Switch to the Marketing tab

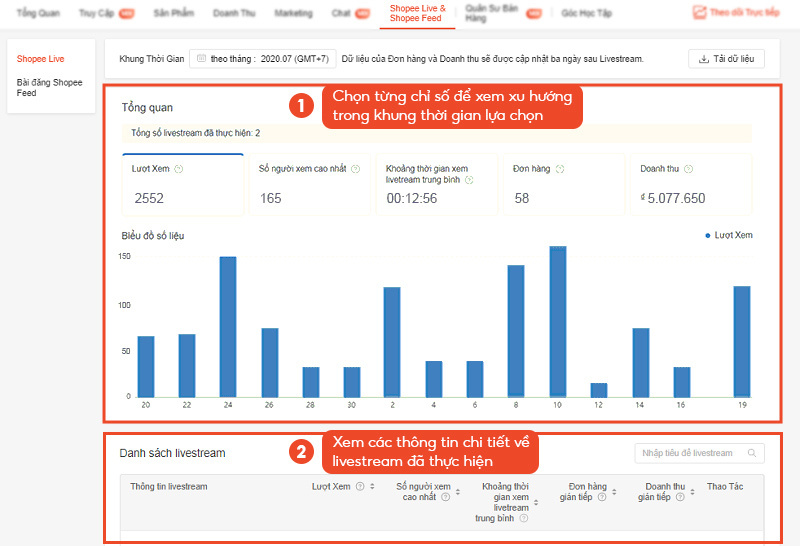[293, 13]
